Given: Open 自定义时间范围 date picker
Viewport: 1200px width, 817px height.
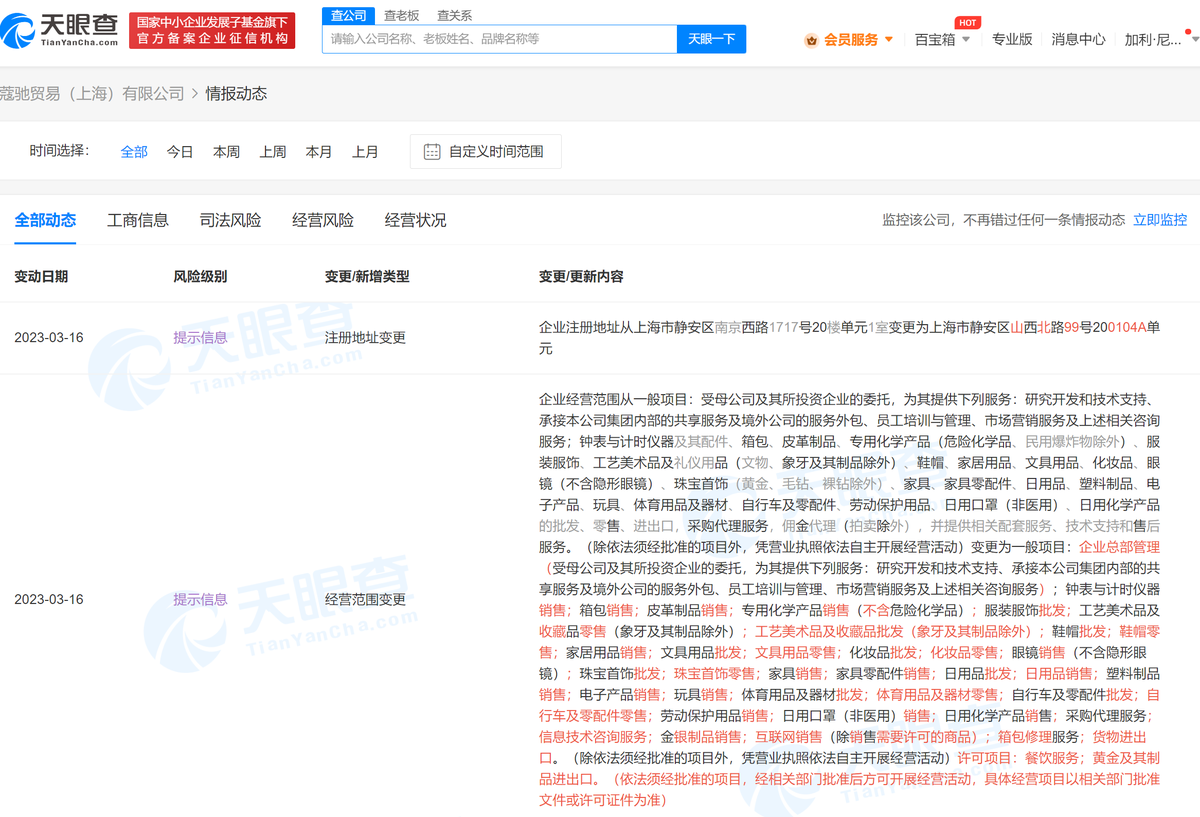Looking at the screenshot, I should pos(485,152).
